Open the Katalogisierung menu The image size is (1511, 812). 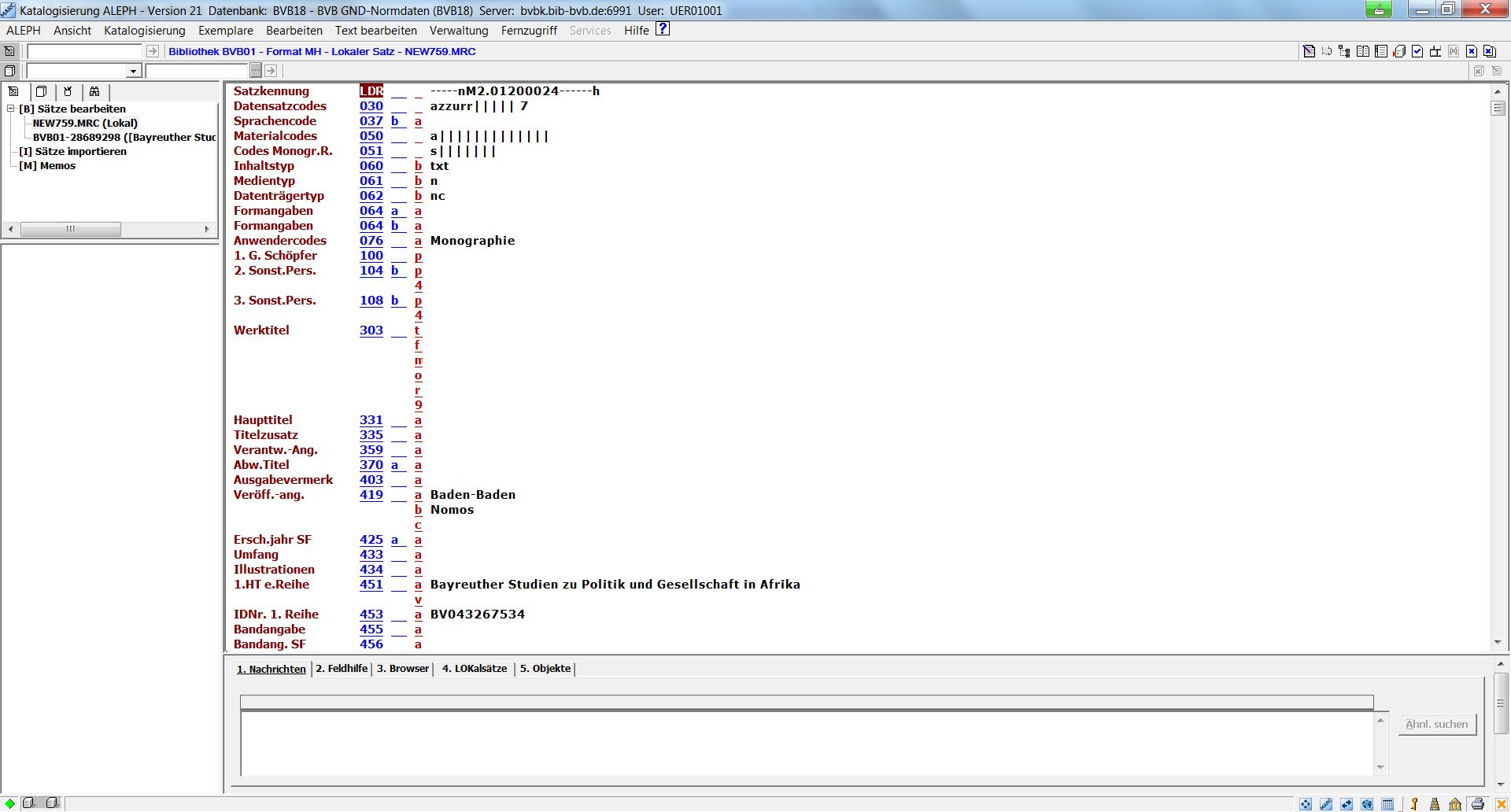(144, 30)
